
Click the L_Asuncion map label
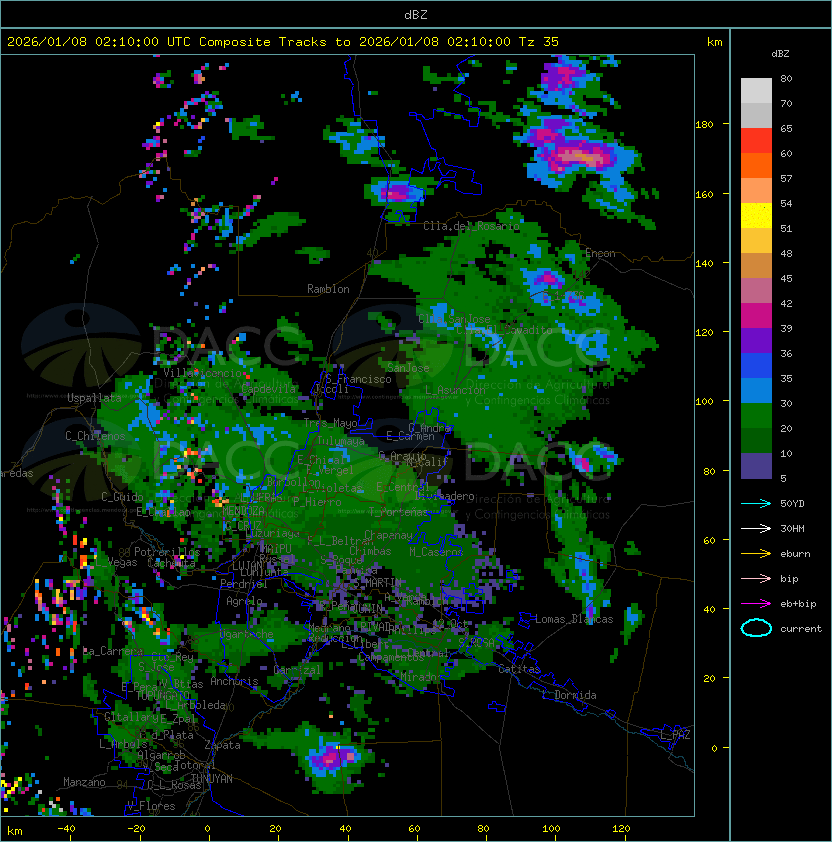pos(454,390)
